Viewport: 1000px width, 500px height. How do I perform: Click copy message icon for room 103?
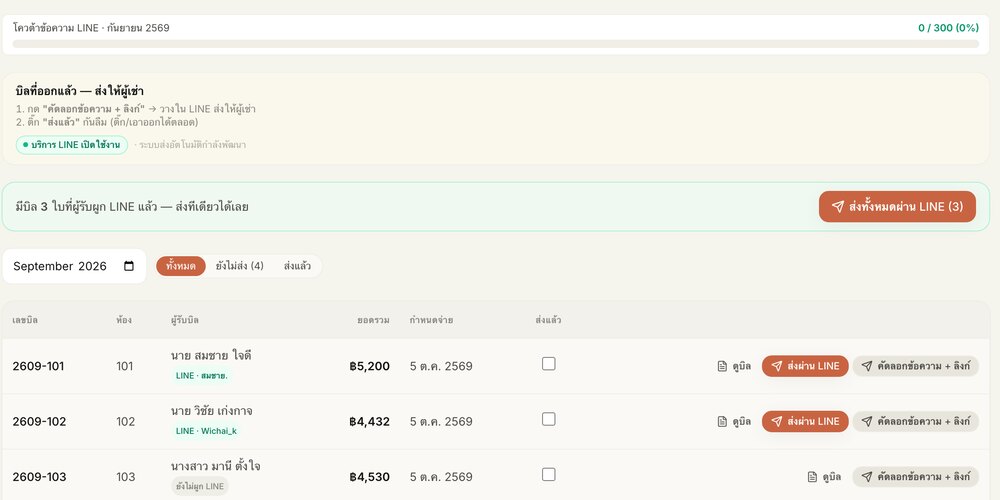867,476
